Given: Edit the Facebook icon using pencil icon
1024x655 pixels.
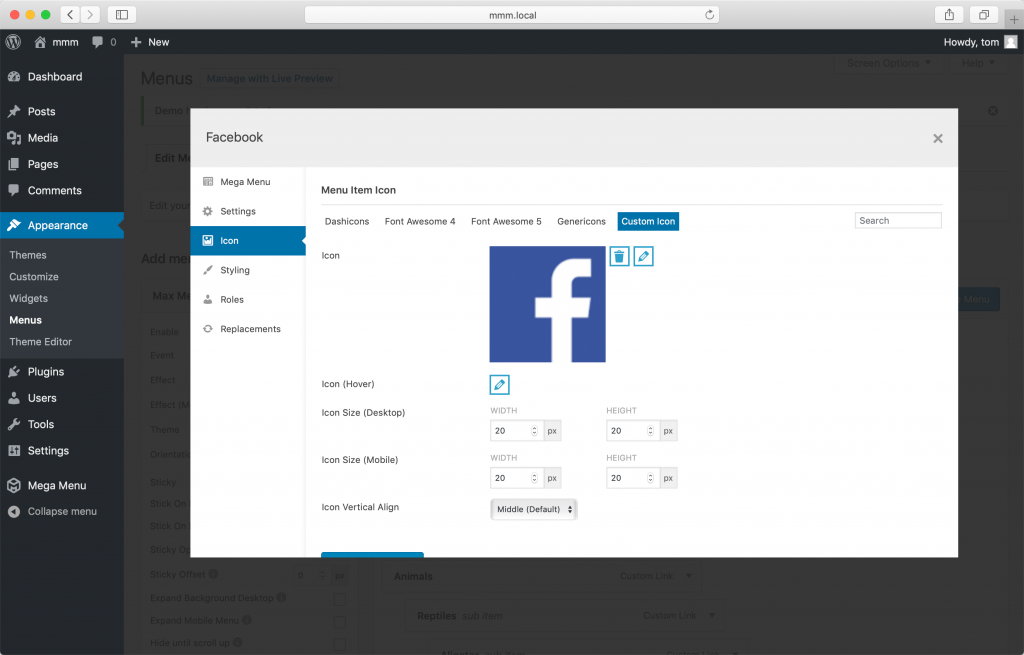Looking at the screenshot, I should coord(643,256).
